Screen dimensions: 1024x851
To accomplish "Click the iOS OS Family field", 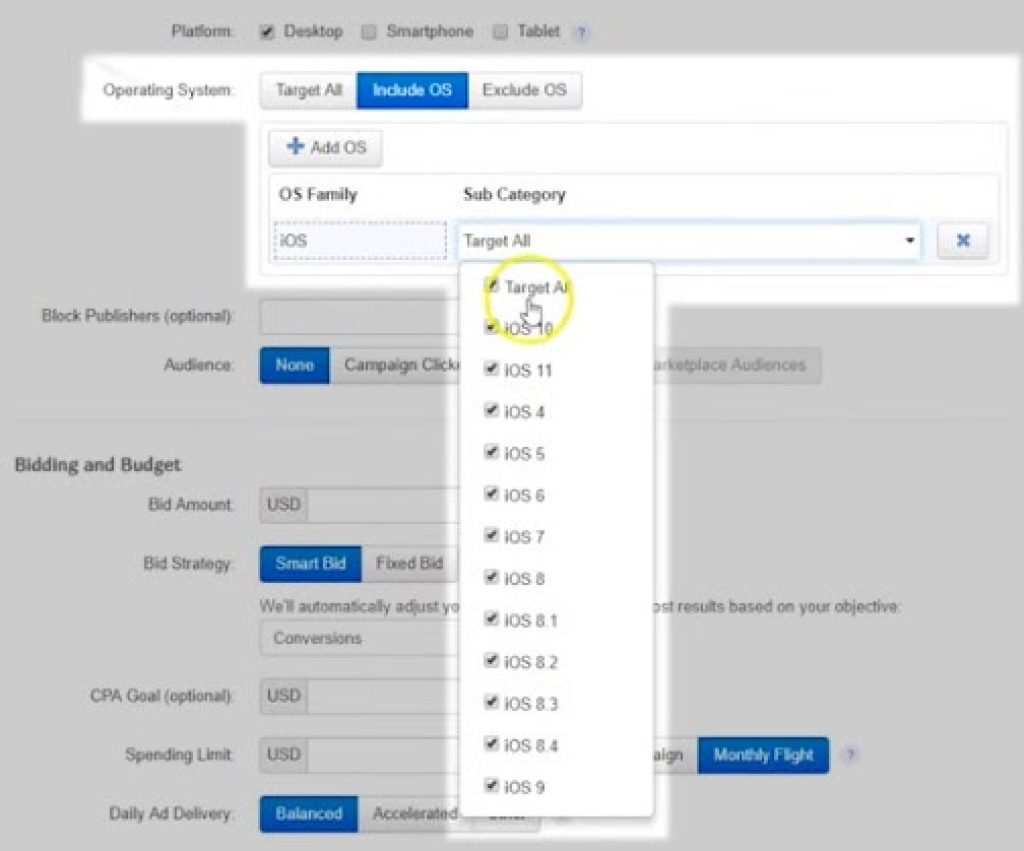I will (359, 241).
